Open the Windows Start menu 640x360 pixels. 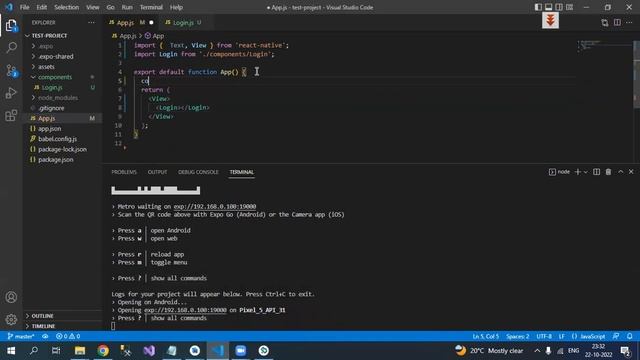tap(11, 351)
